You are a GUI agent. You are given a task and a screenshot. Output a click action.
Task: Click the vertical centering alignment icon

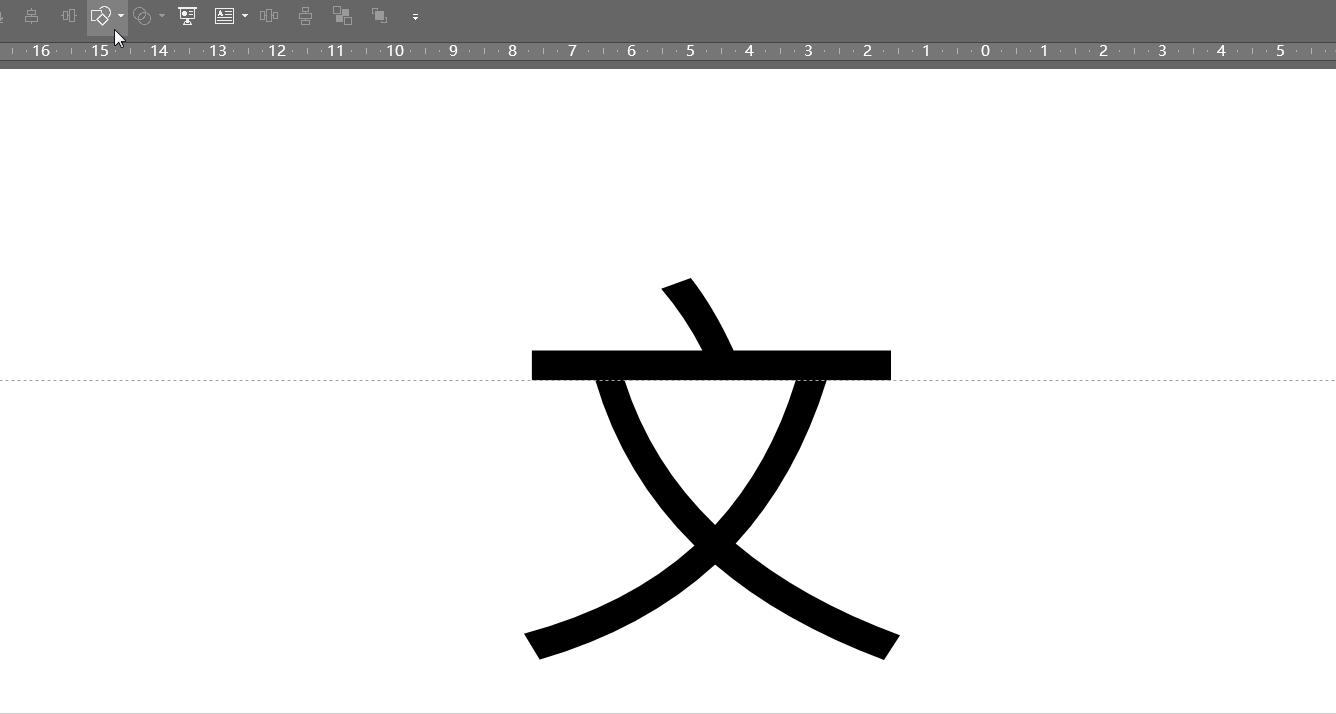[x=31, y=16]
